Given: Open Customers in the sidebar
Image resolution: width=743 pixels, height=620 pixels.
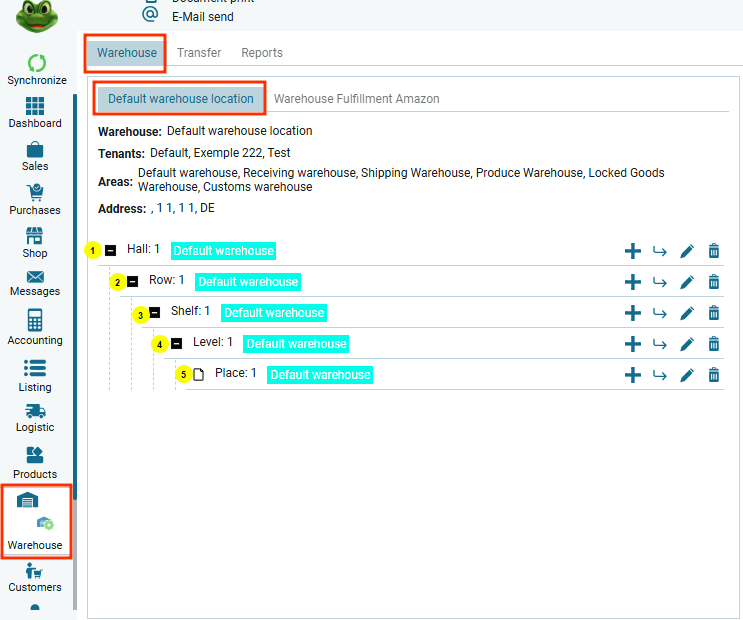Looking at the screenshot, I should point(35,577).
